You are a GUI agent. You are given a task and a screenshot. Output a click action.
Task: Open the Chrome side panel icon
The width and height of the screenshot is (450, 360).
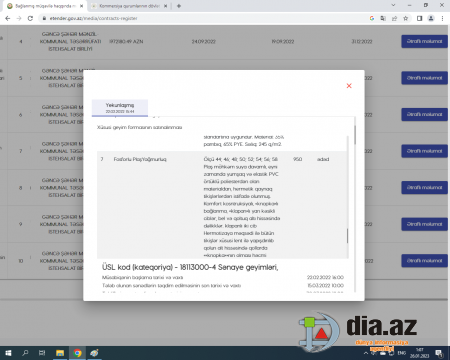tap(419, 18)
